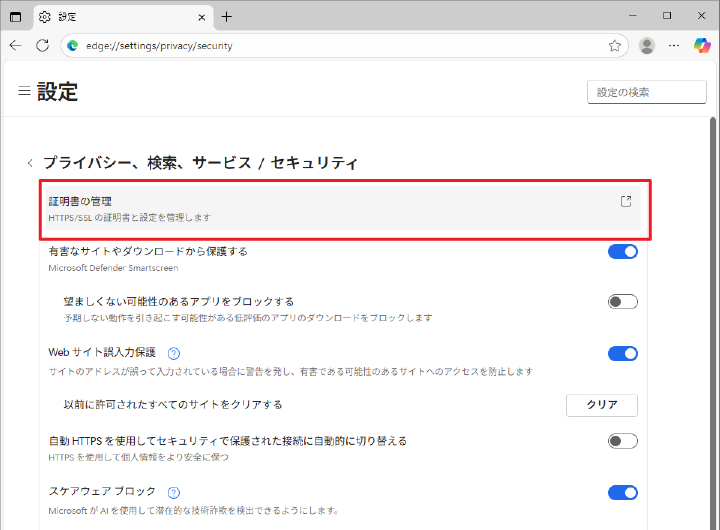This screenshot has height=530, width=720.
Task: Click the help icon beside Webサイト誤入力保護
Action: point(174,353)
